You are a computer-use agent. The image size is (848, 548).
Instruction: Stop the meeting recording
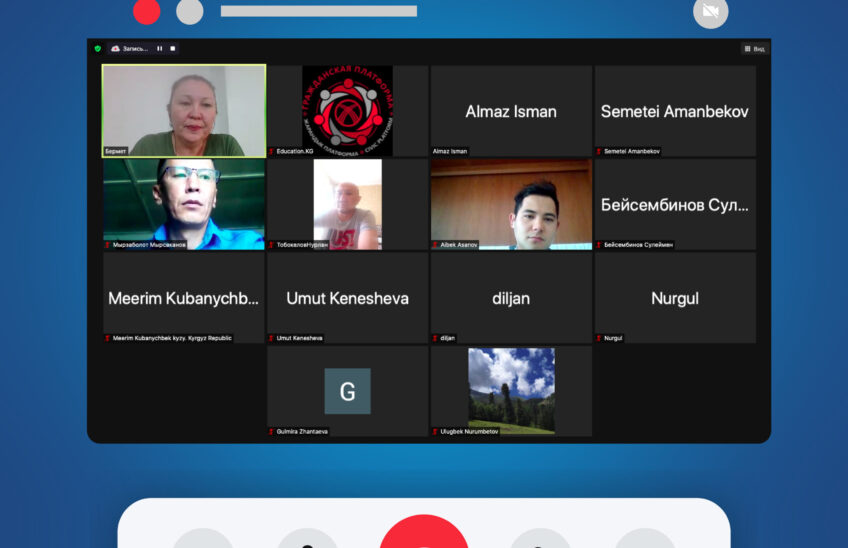pyautogui.click(x=173, y=48)
